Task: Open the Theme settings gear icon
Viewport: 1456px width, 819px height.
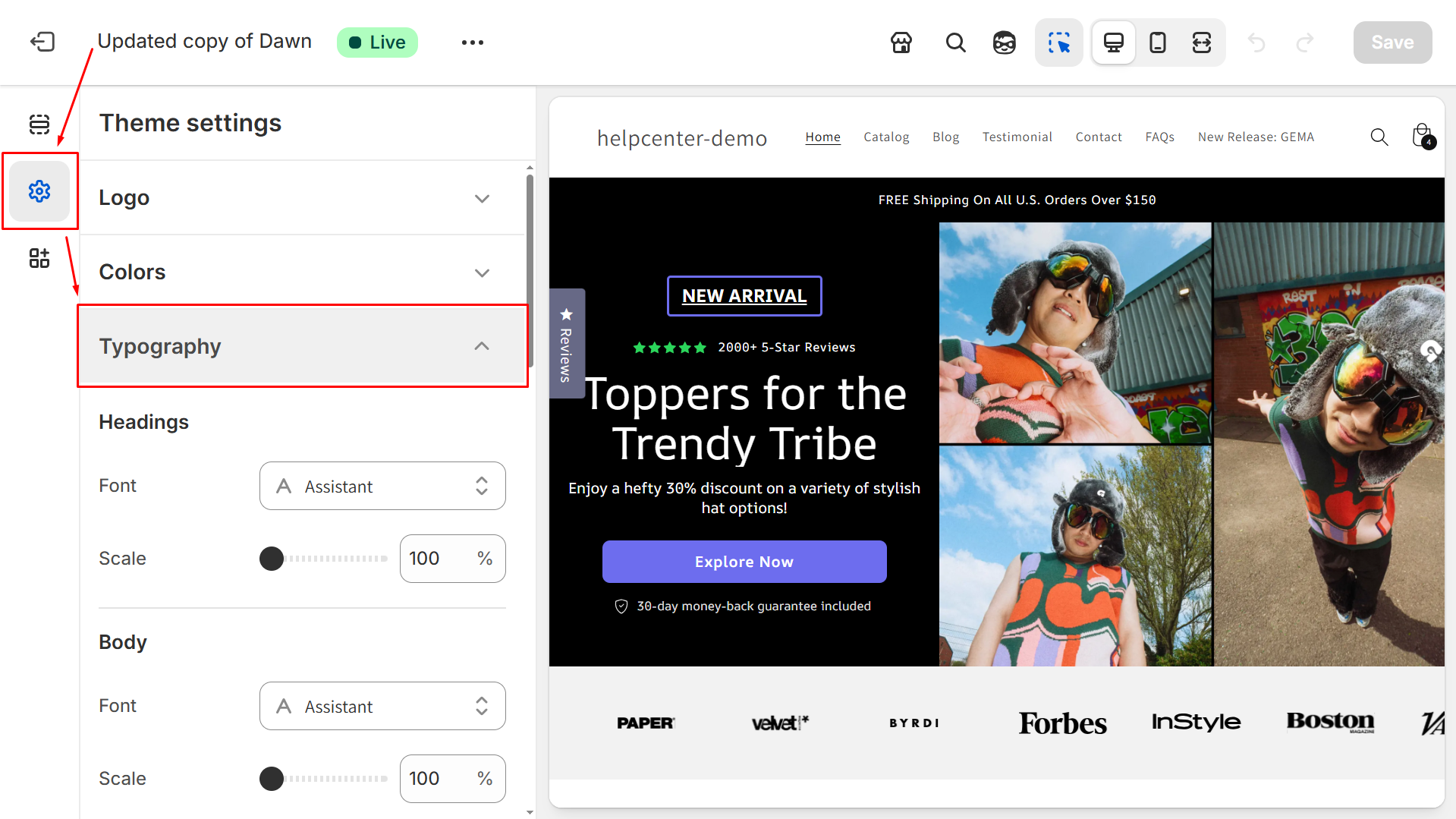Action: (x=39, y=191)
